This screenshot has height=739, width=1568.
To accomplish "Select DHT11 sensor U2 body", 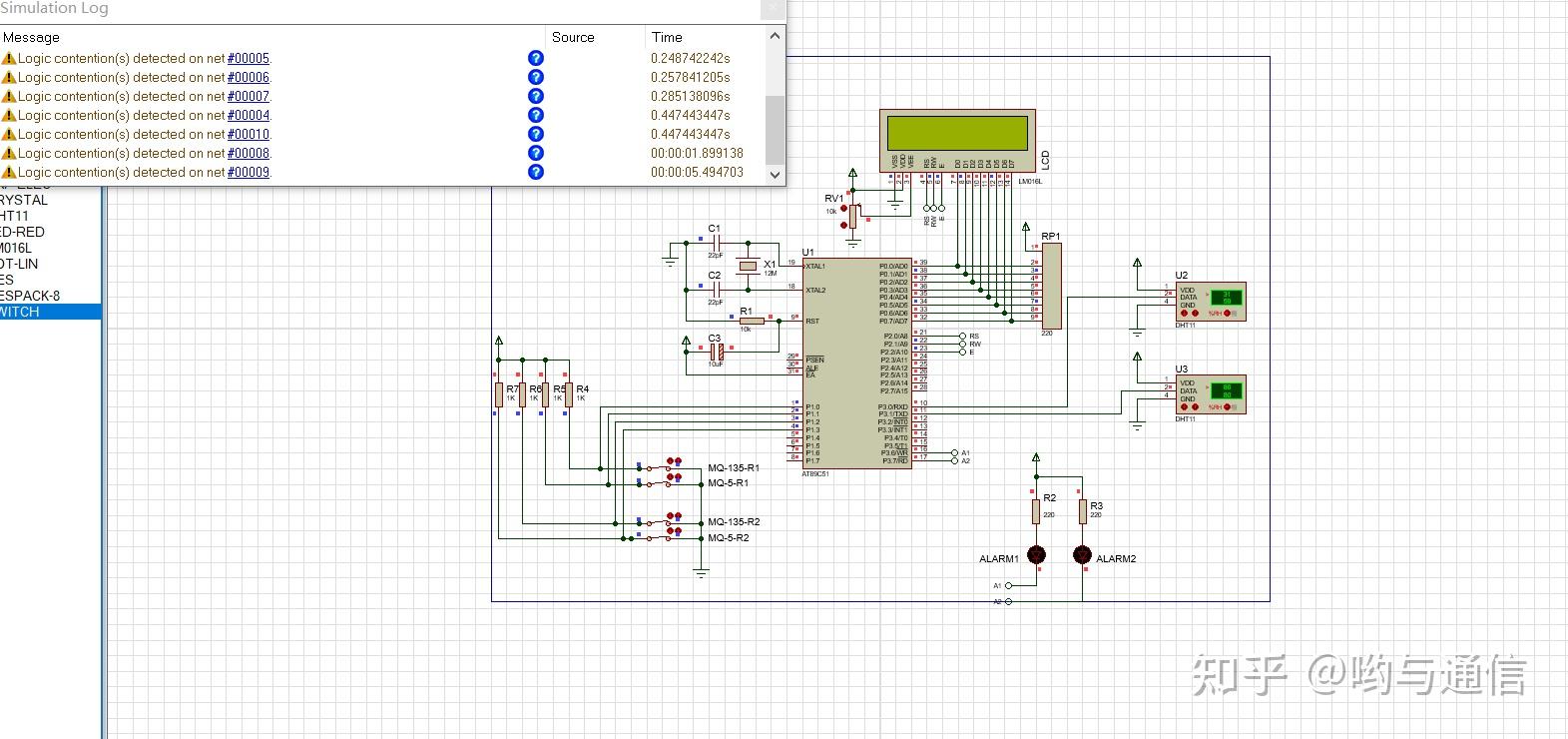I will [x=1211, y=302].
